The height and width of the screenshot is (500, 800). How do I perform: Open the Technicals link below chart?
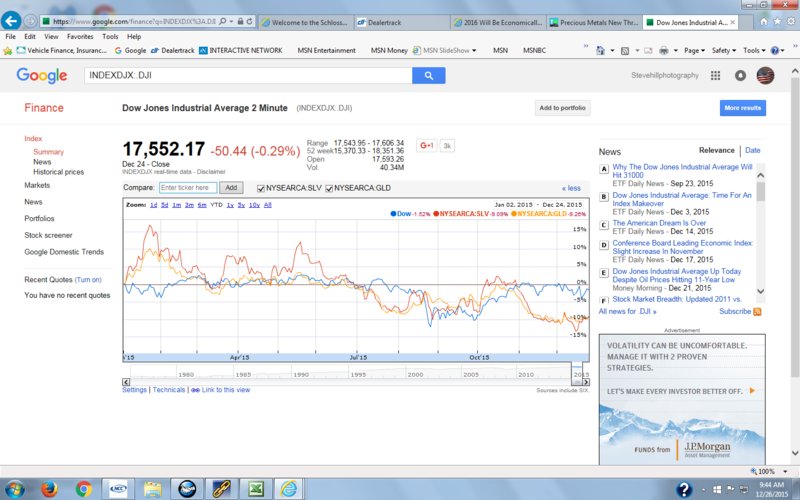click(169, 390)
